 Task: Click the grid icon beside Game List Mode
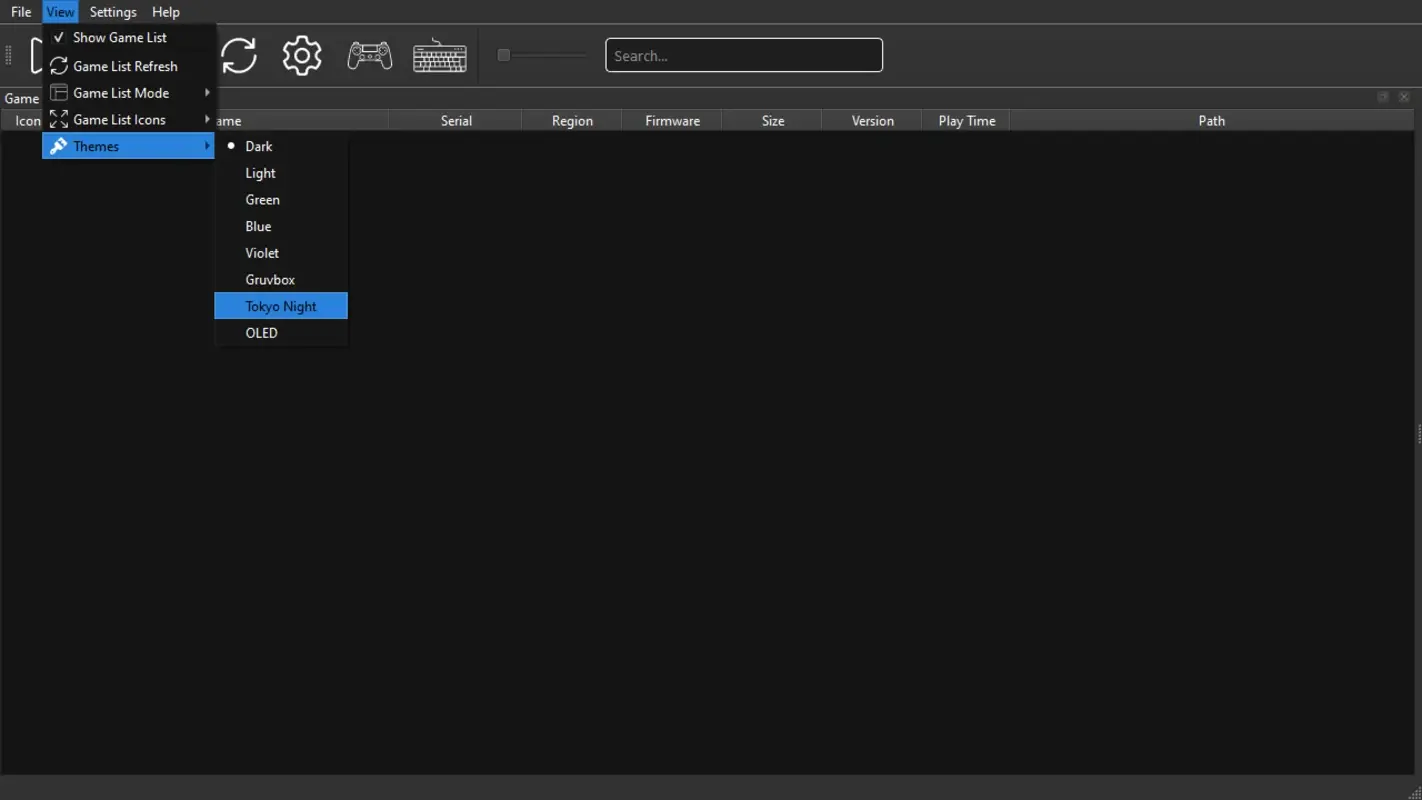[x=59, y=92]
